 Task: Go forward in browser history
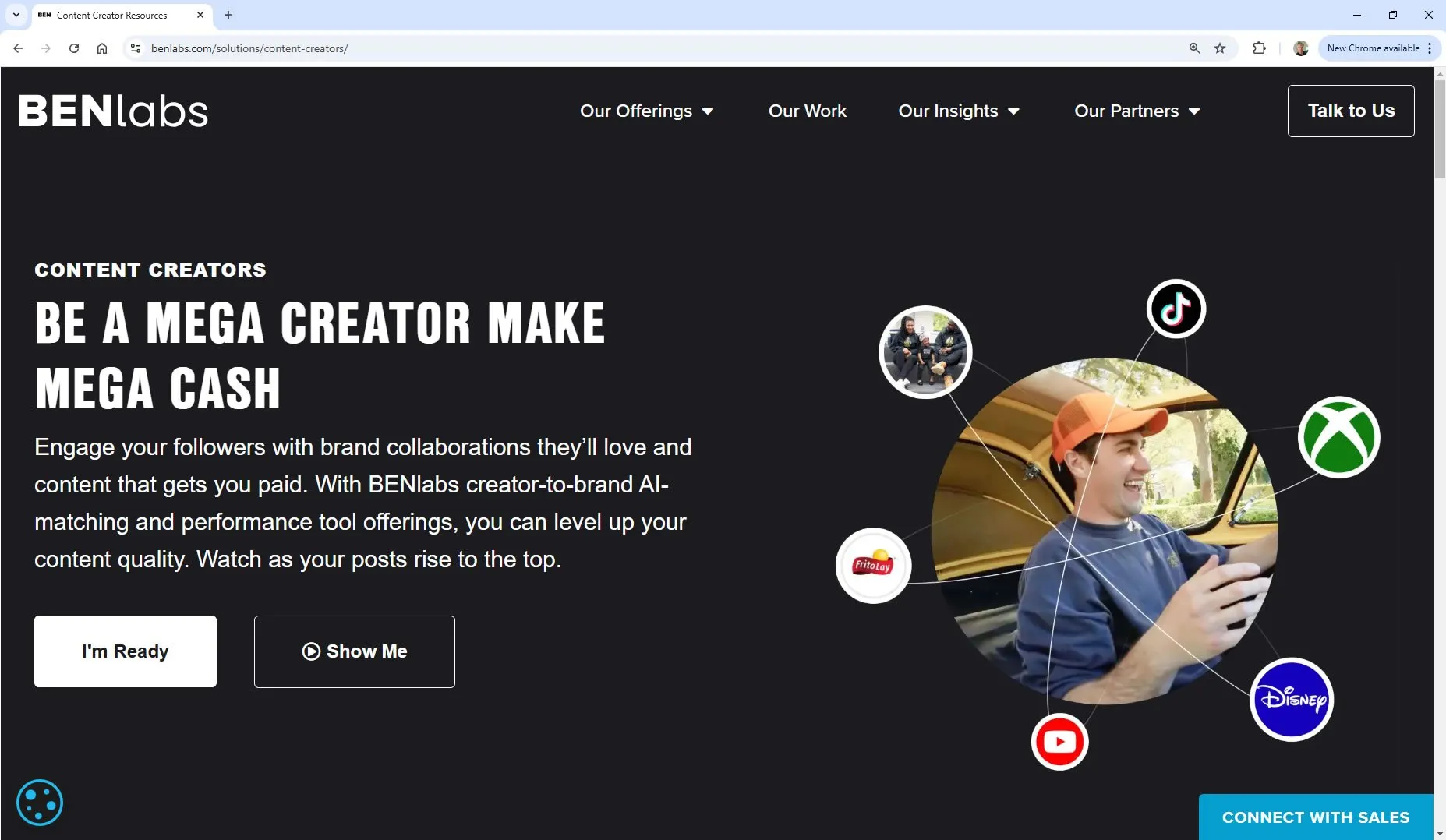[46, 48]
